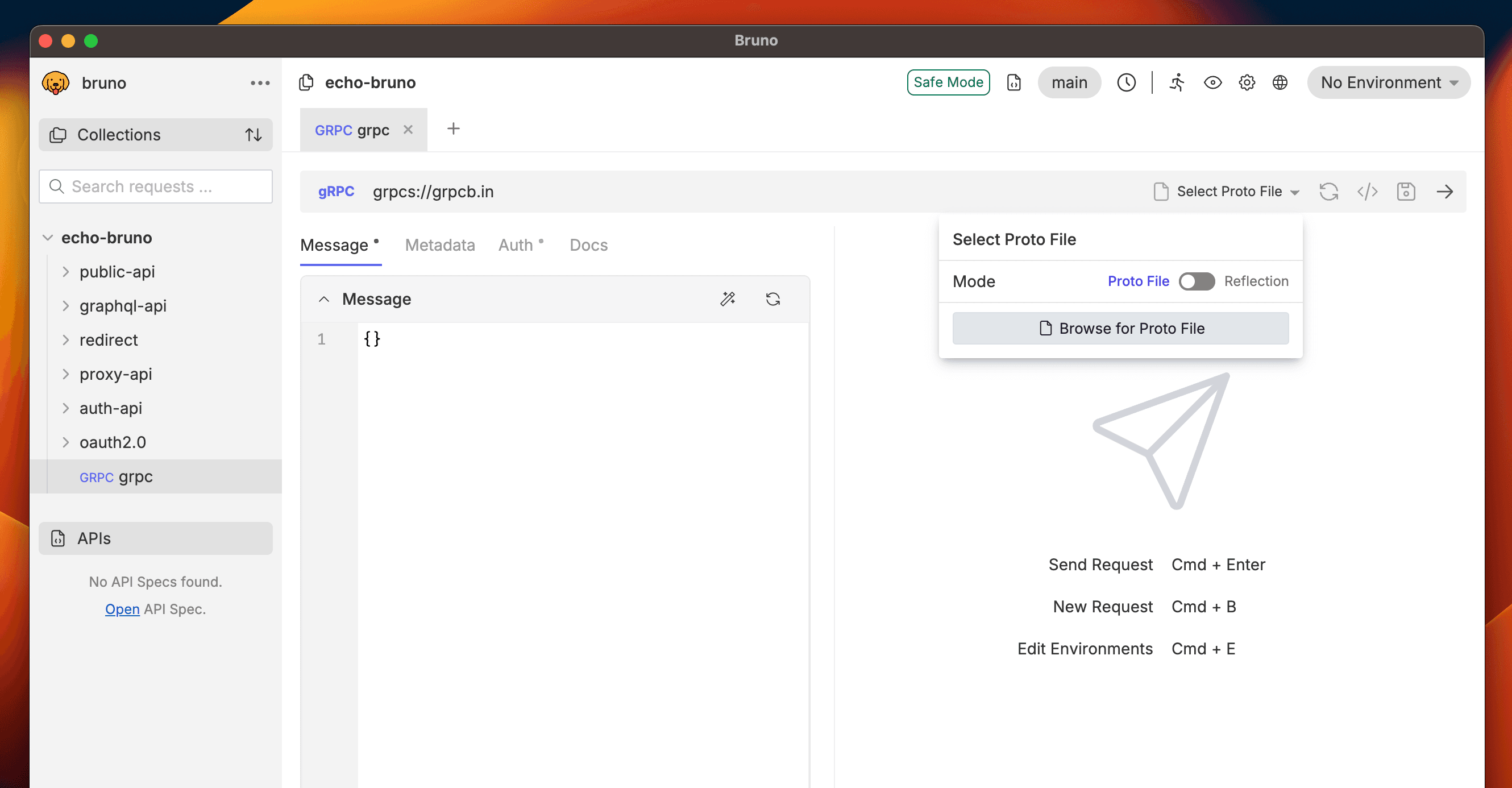The height and width of the screenshot is (788, 1512).
Task: Click Browse for Proto File button
Action: point(1120,328)
